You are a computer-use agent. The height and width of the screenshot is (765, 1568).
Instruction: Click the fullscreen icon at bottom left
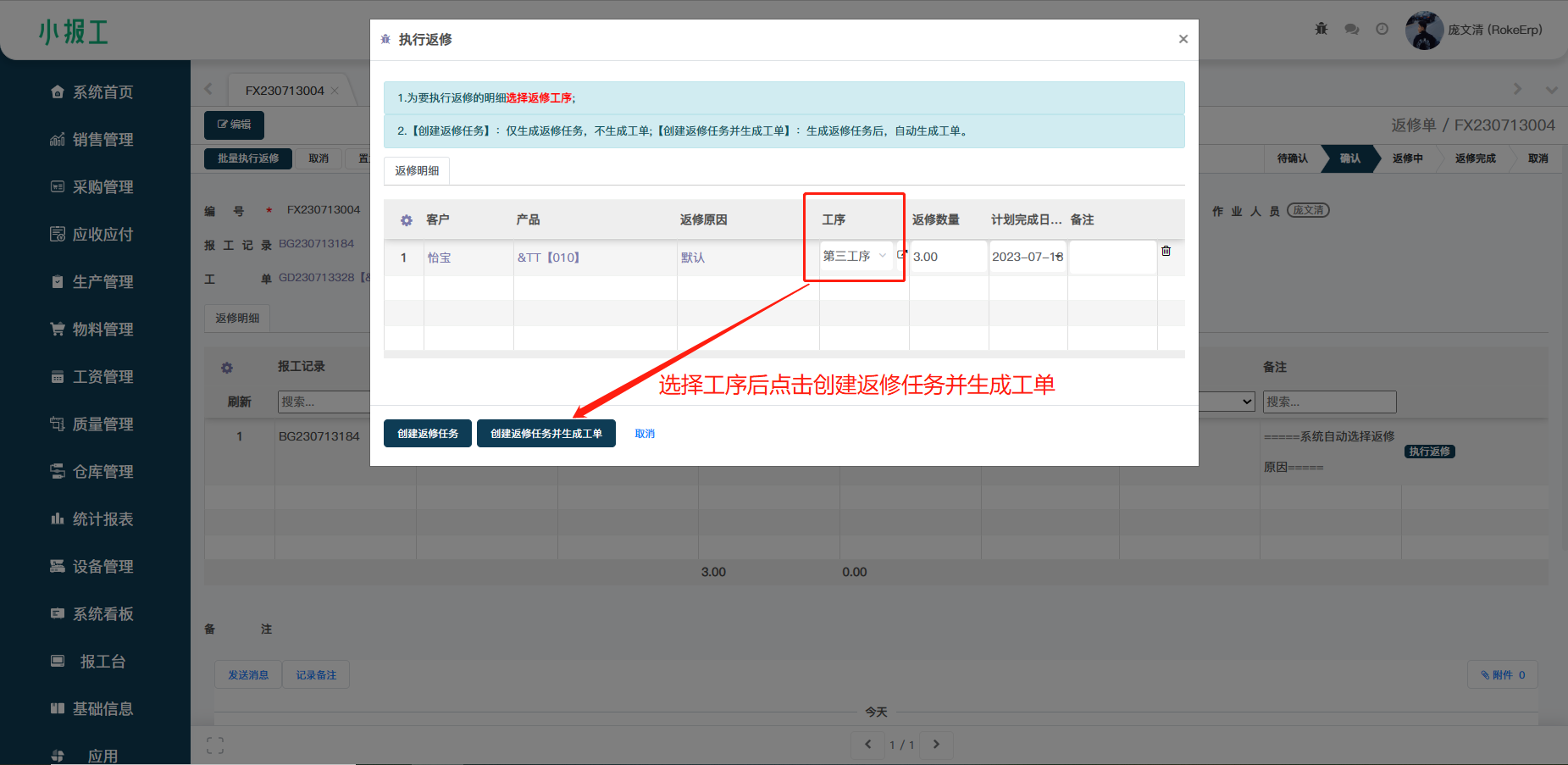click(215, 746)
